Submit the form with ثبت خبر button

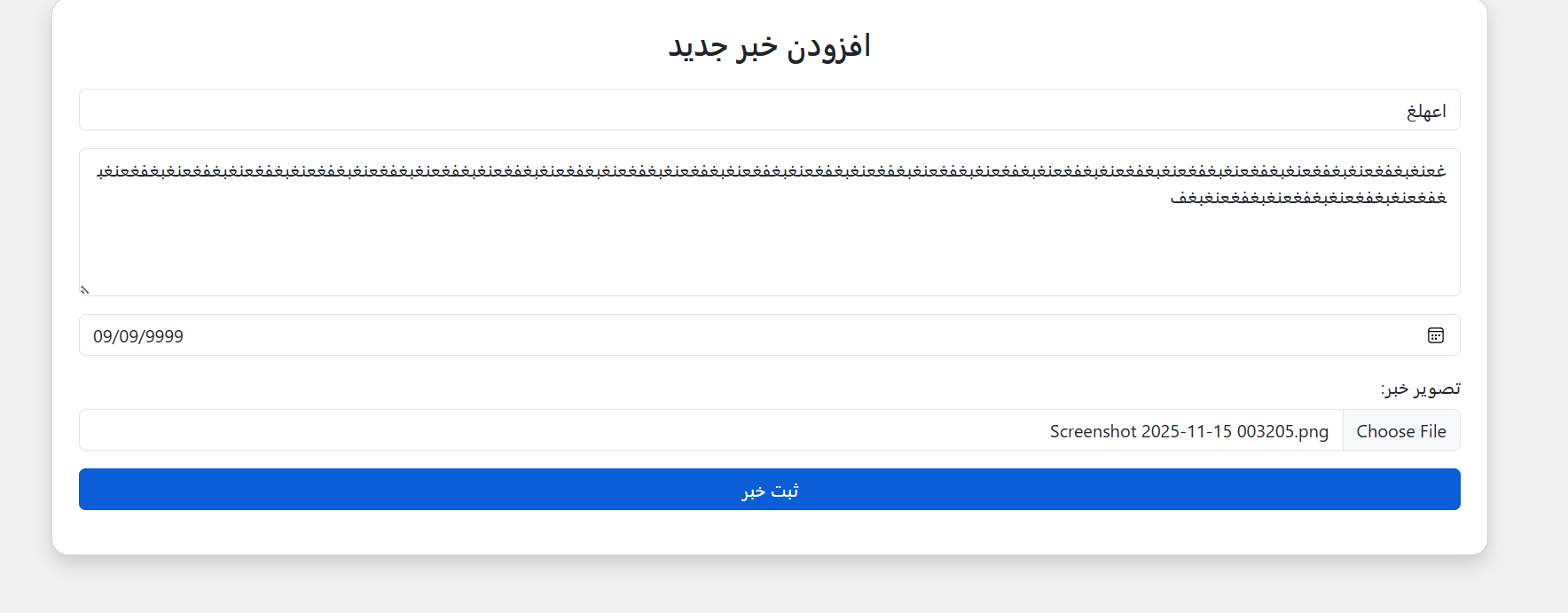pos(769,490)
